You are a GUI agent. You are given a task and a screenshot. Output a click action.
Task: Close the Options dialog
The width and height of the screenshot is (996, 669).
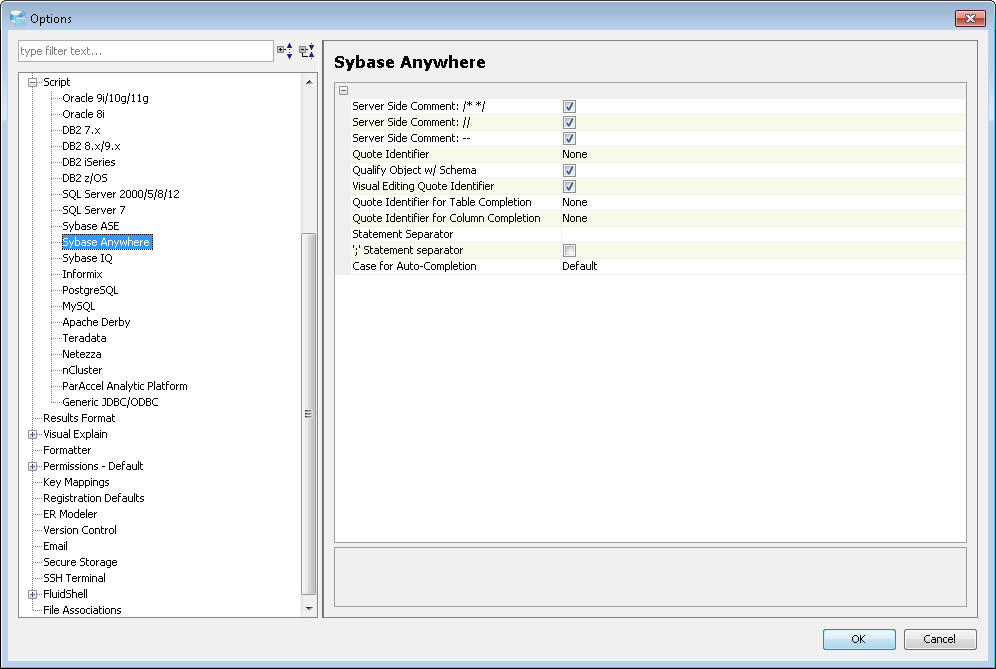click(970, 18)
